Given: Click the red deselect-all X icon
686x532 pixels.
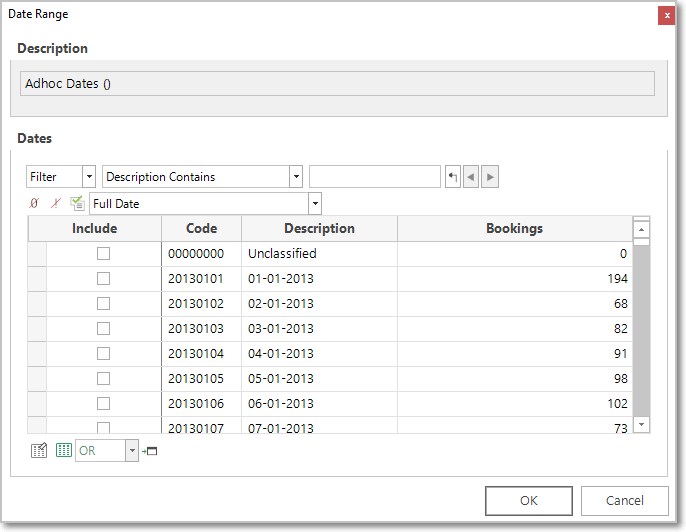Looking at the screenshot, I should pyautogui.click(x=56, y=203).
